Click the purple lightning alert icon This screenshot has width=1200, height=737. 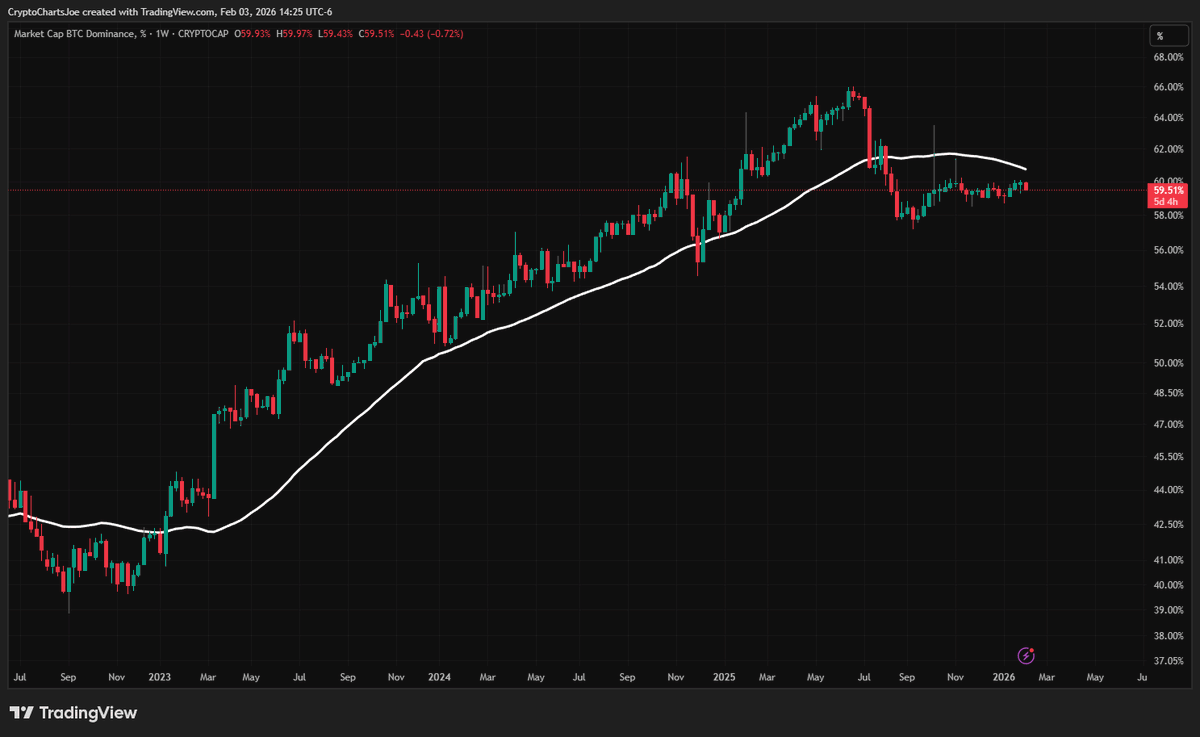(1026, 656)
